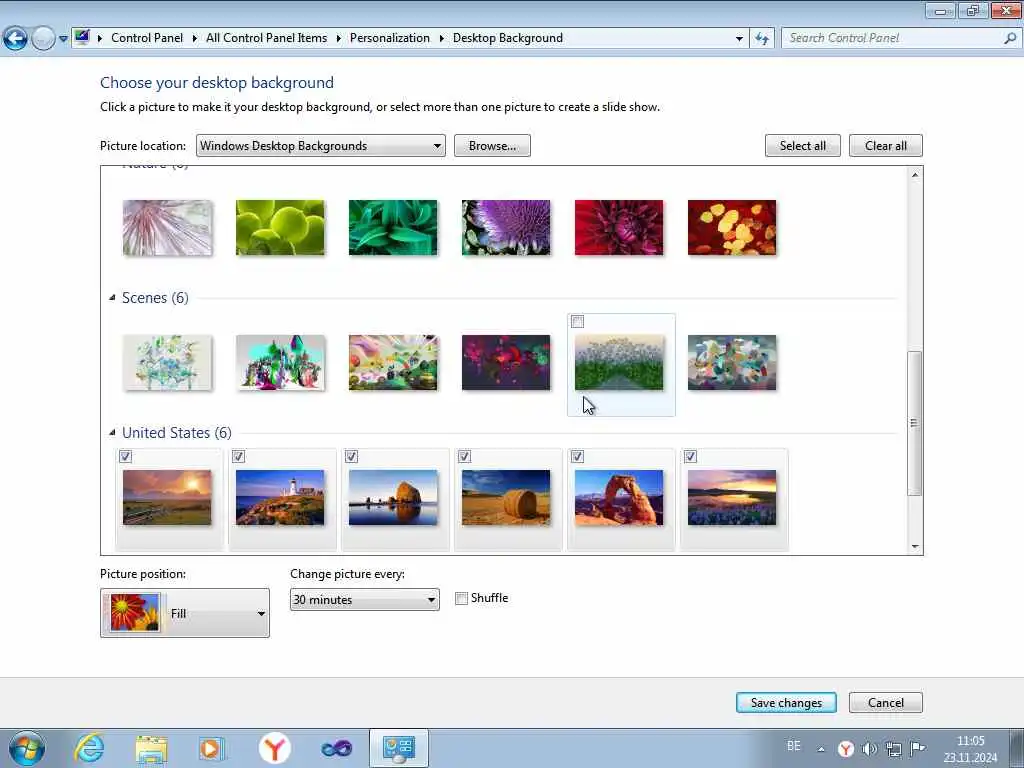Select the white sketchy plants scene wallpaper
Screen dimensions: 1024x768
[167, 362]
